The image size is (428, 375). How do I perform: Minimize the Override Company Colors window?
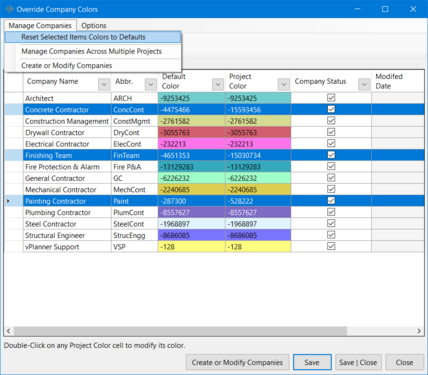coord(357,9)
